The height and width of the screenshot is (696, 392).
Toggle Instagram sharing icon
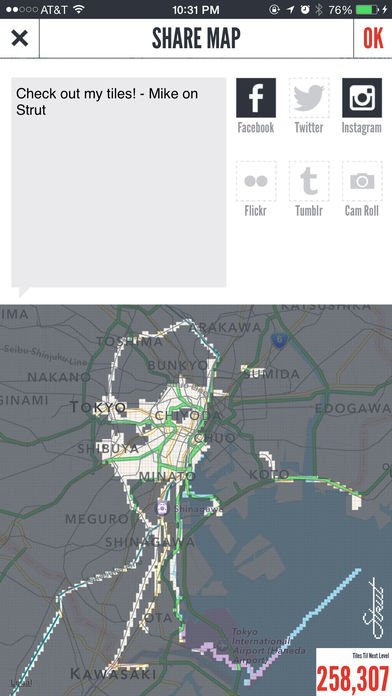362,98
